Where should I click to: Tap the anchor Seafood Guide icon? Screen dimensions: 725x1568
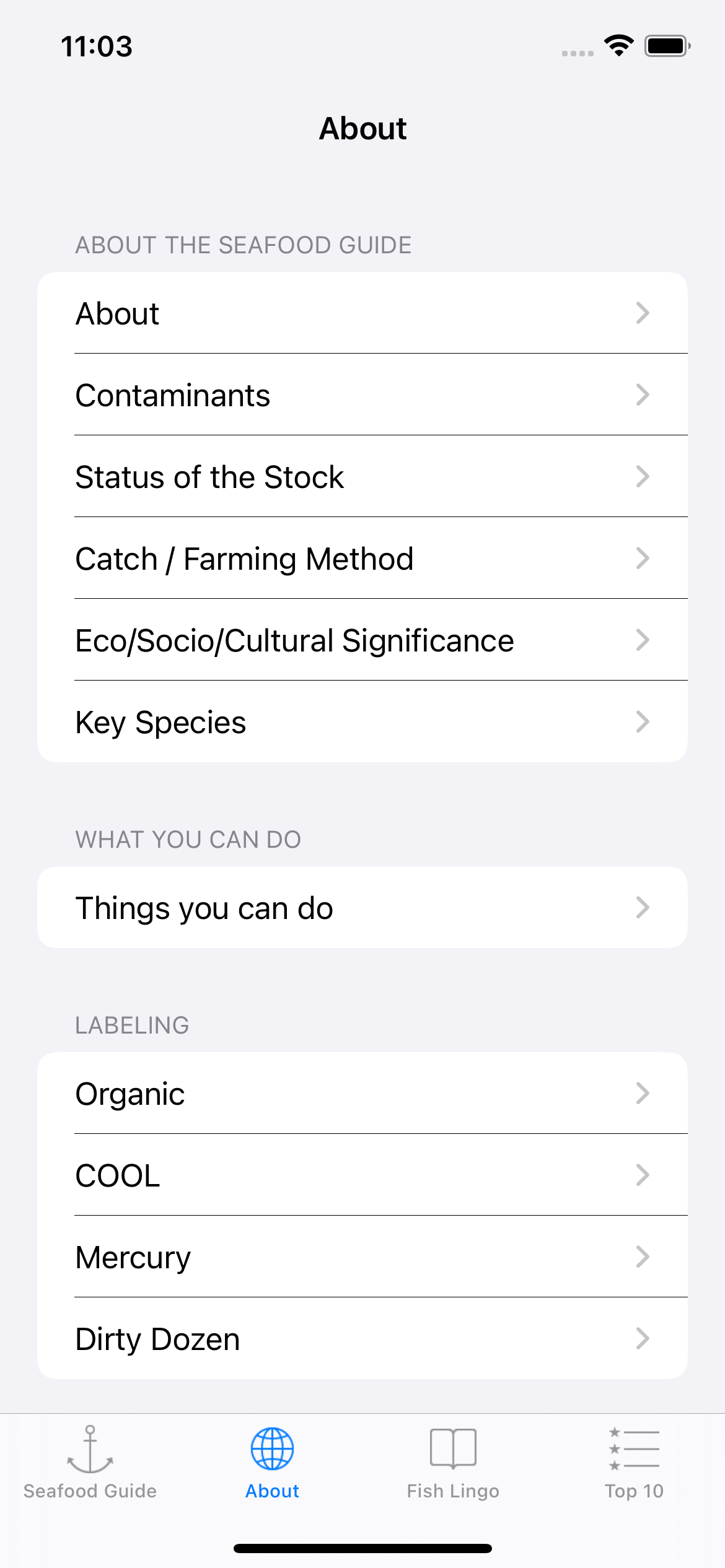pos(90,1449)
